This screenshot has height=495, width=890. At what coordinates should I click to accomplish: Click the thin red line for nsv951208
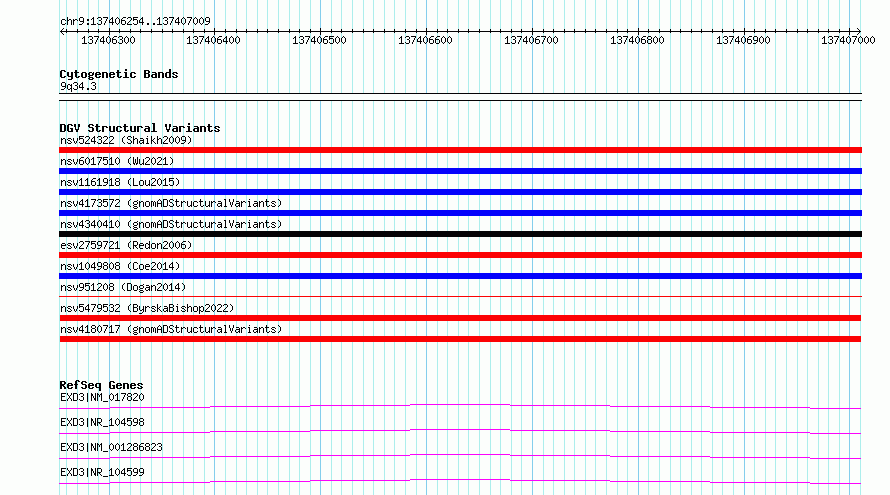coord(460,296)
